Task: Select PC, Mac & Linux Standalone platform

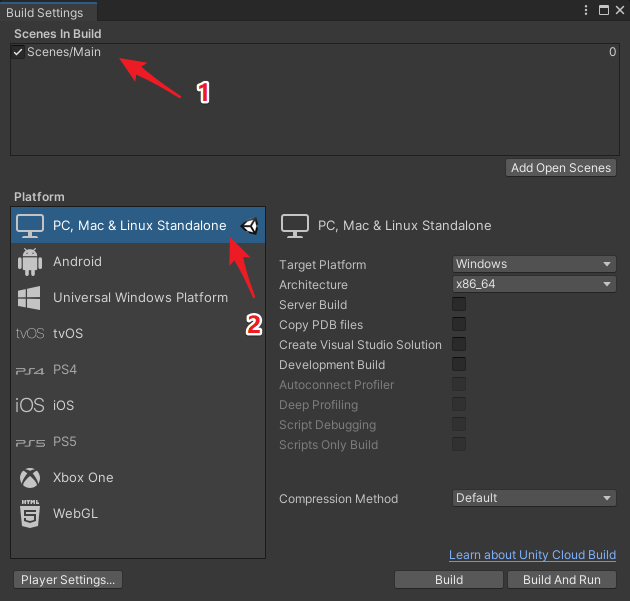Action: pos(138,225)
